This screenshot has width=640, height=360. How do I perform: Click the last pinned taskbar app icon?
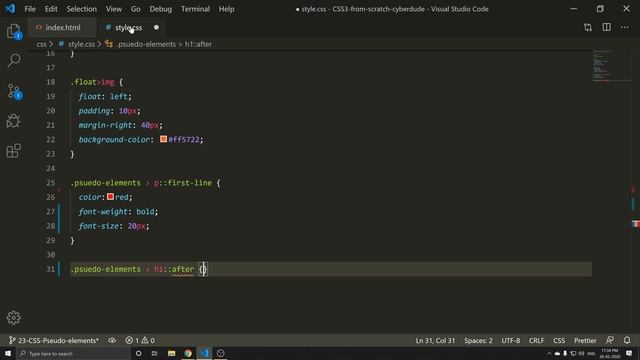pyautogui.click(x=220, y=353)
